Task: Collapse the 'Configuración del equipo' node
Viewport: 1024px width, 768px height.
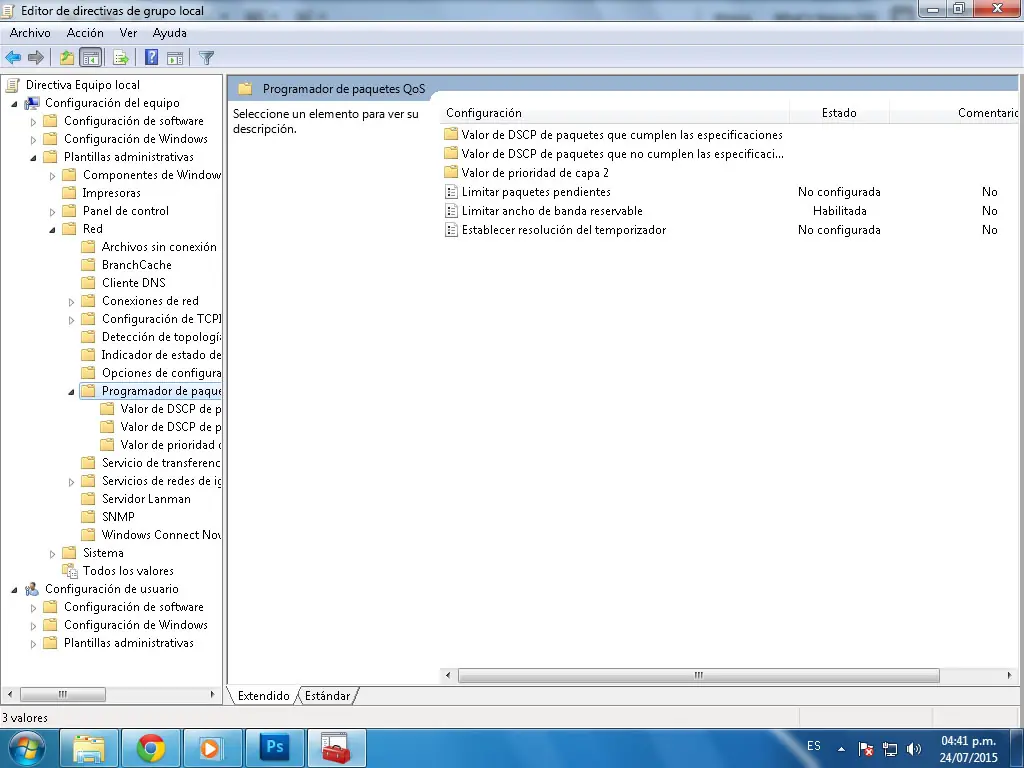Action: click(x=14, y=103)
